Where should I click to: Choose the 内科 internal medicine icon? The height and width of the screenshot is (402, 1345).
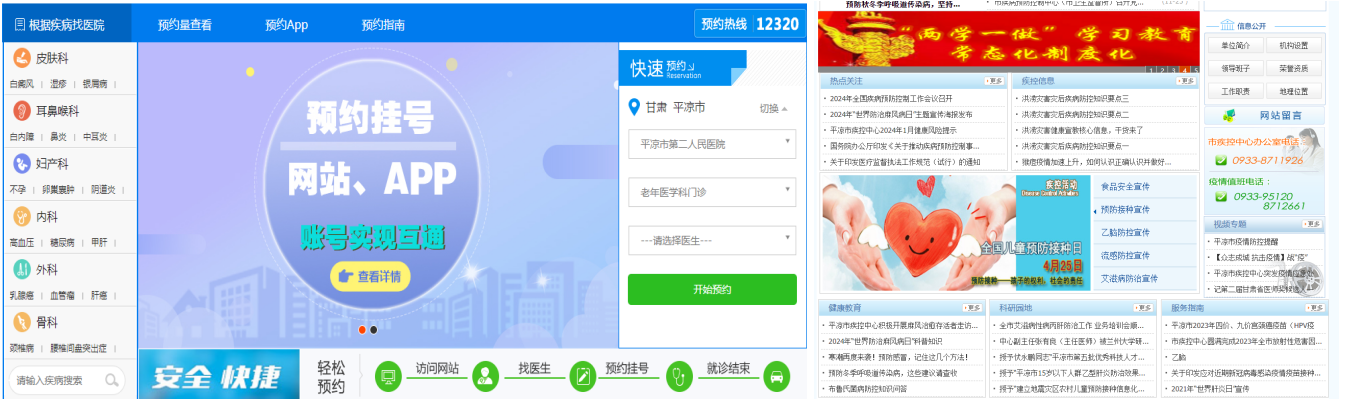pyautogui.click(x=22, y=216)
